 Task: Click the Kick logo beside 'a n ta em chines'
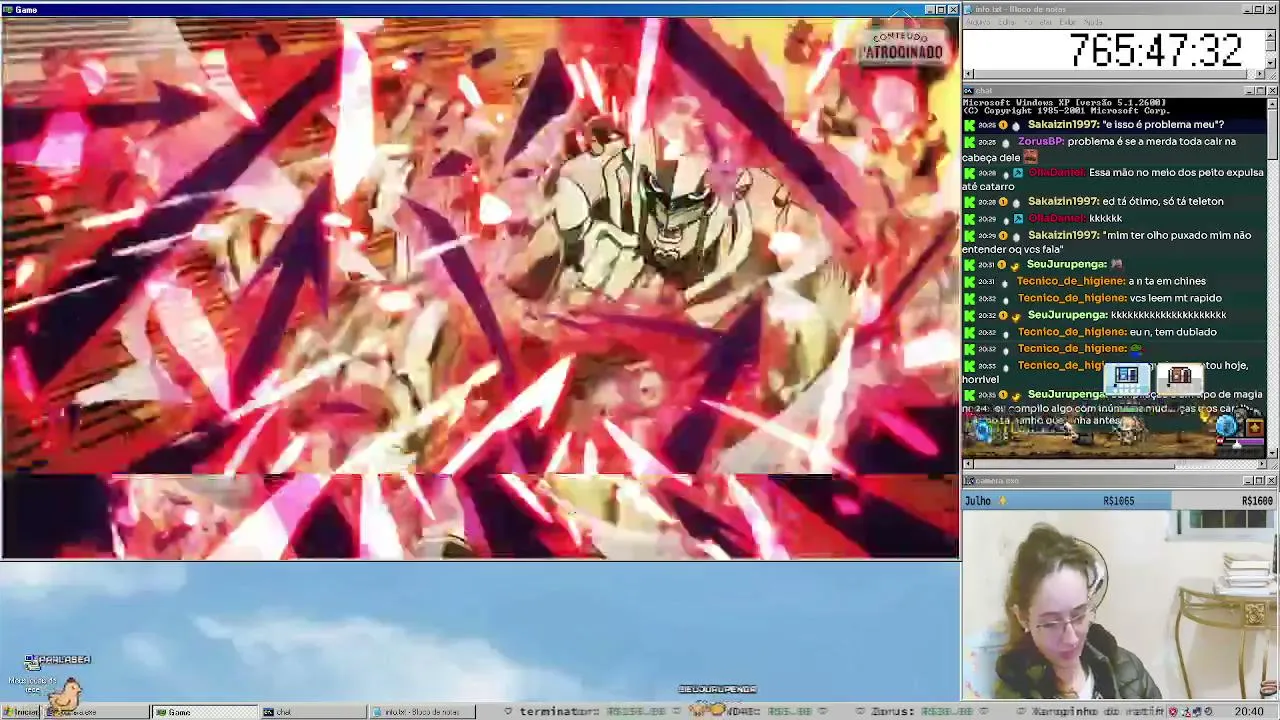(x=968, y=282)
